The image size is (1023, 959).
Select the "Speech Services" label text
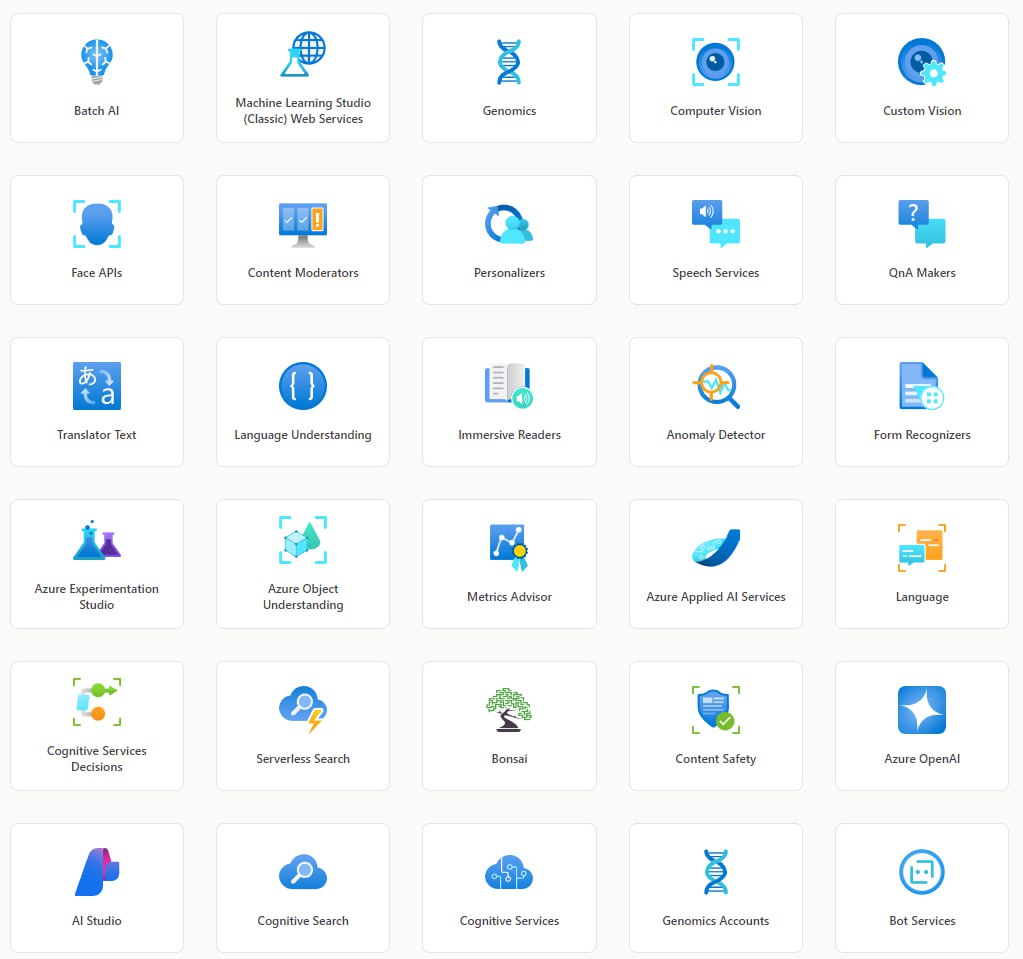point(716,273)
